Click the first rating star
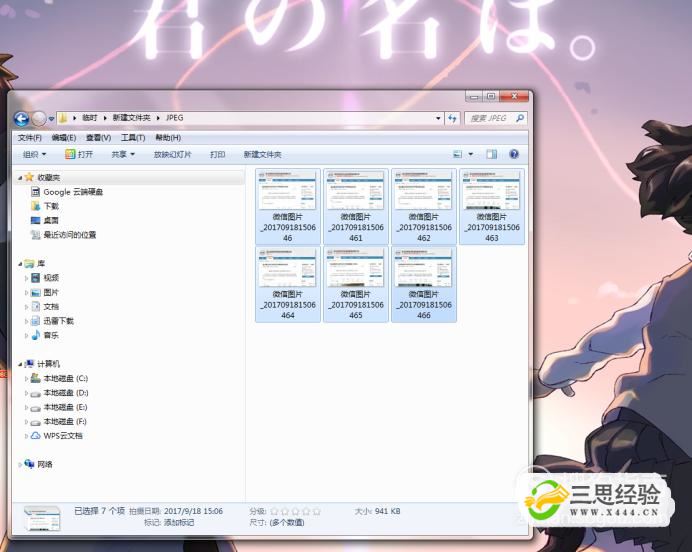The width and height of the screenshot is (692, 552). click(x=274, y=511)
